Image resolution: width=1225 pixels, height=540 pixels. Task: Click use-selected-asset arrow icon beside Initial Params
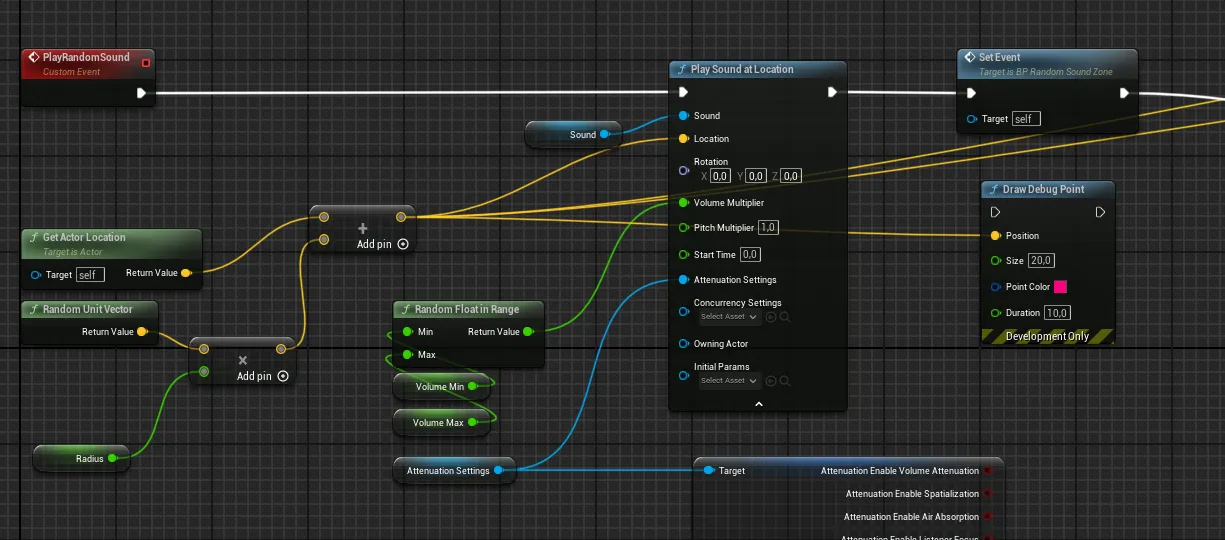(771, 381)
